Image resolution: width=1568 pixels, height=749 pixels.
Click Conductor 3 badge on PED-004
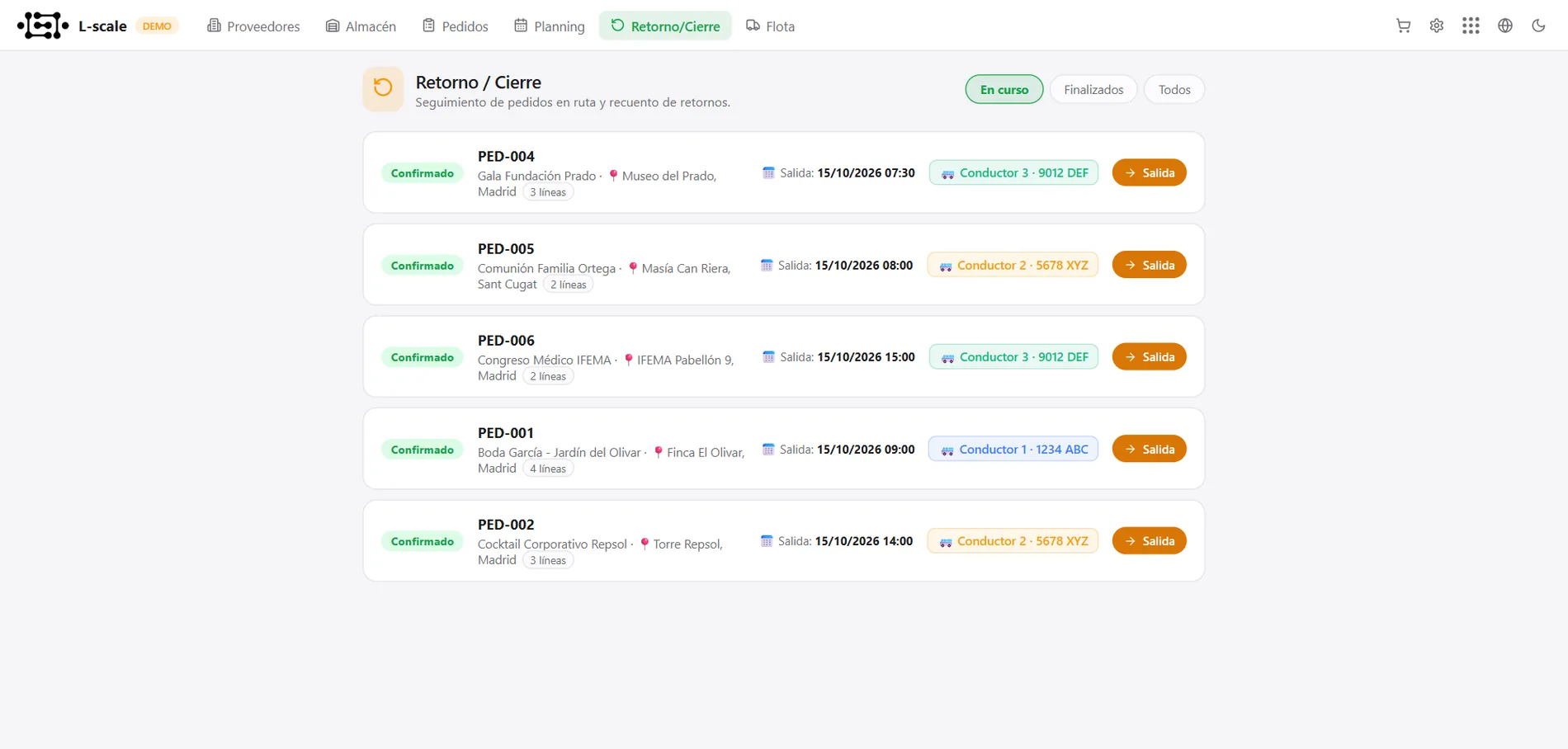pos(1013,172)
